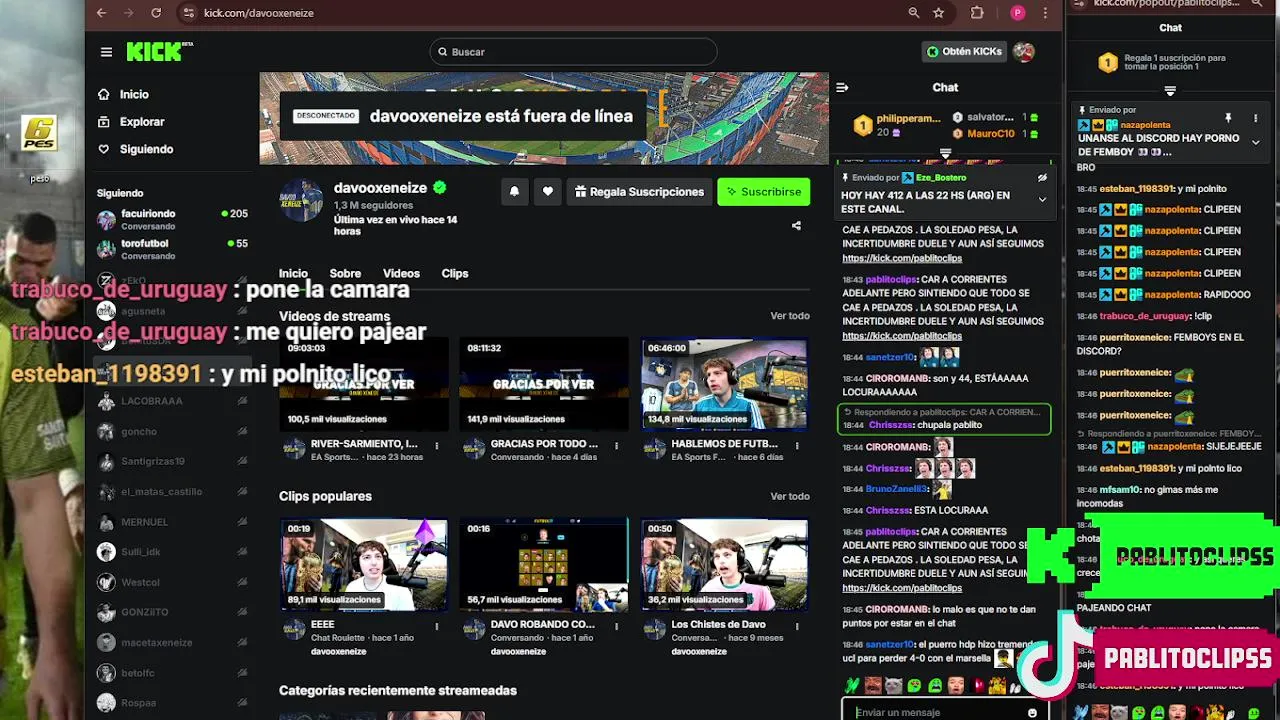Unpin message with pin icon in popout chat
The height and width of the screenshot is (720, 1280).
click(x=1228, y=118)
